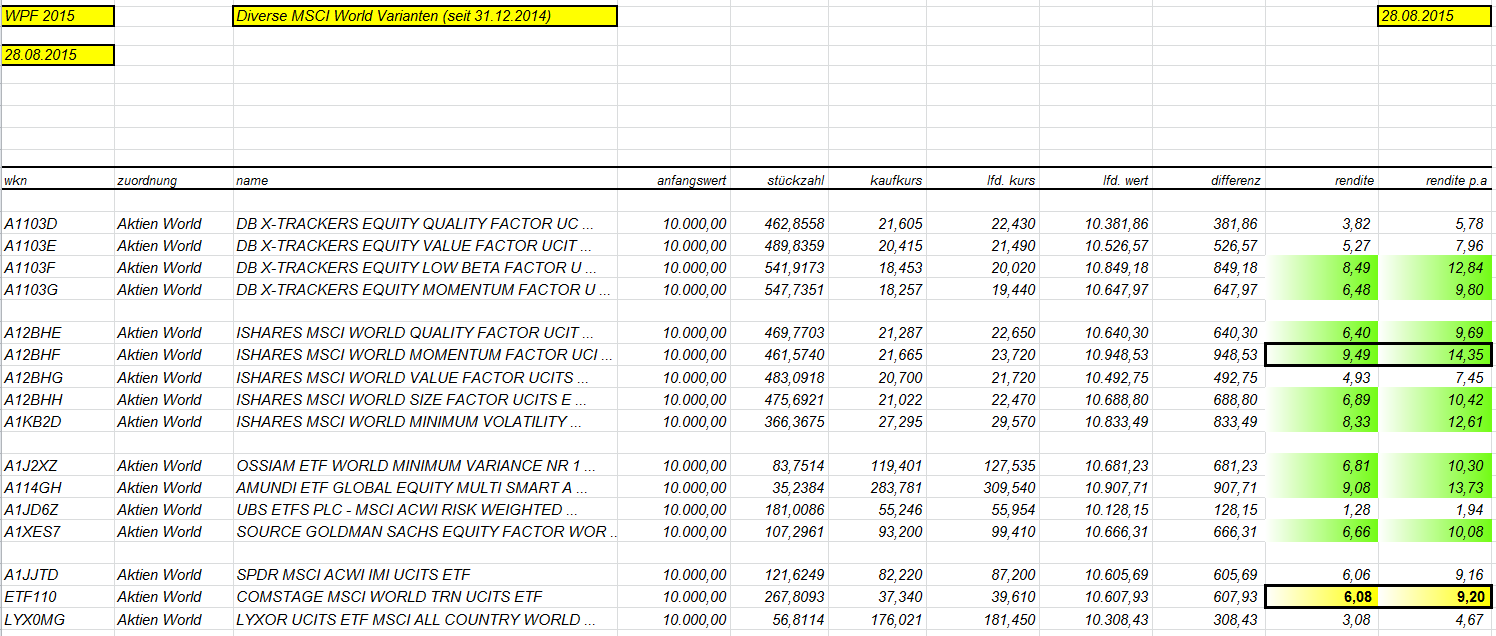This screenshot has height=636, width=1496.
Task: Select the yellow WPF 2015 cell
Action: click(x=57, y=16)
